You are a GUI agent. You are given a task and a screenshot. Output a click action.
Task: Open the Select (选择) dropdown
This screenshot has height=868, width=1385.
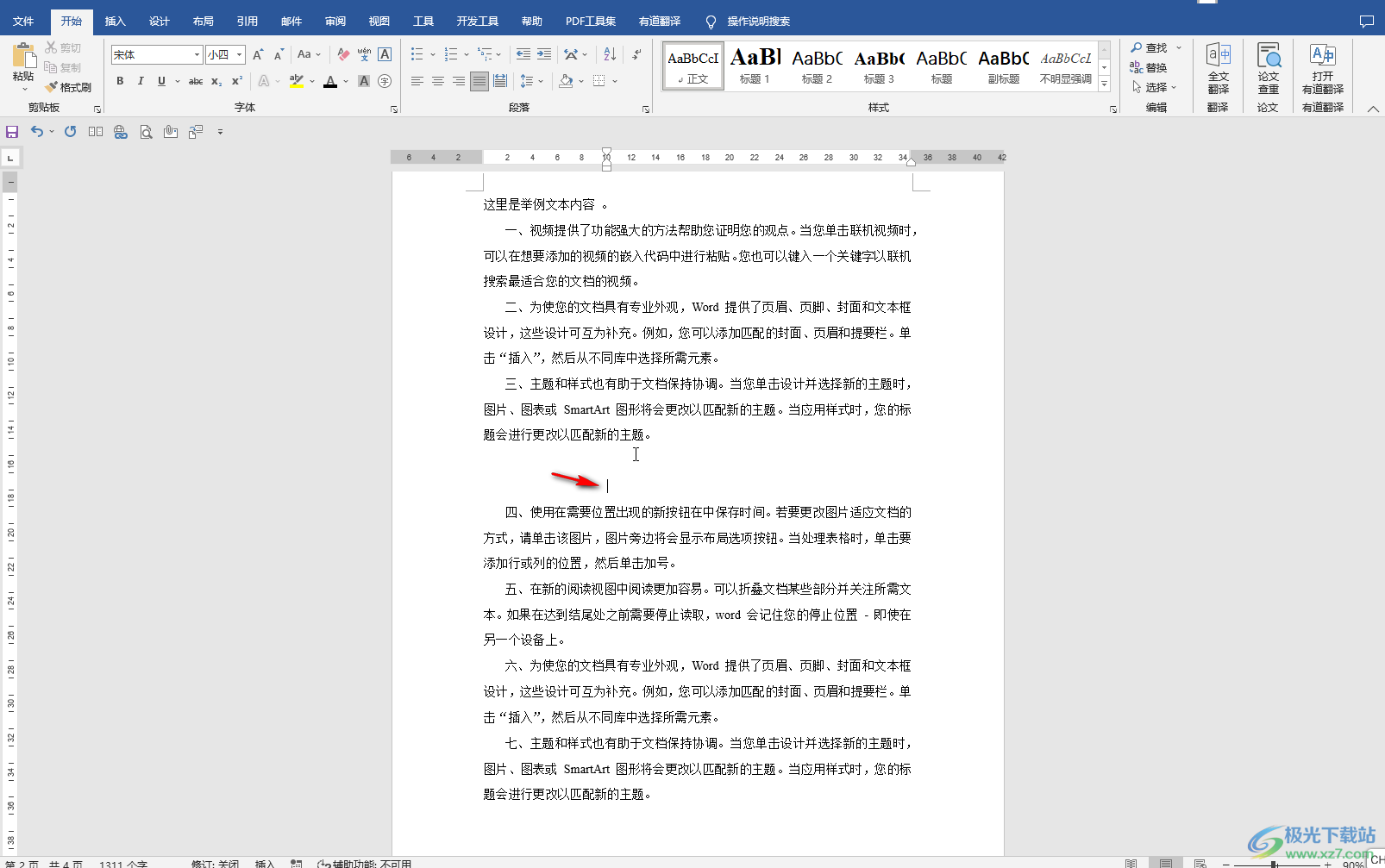(x=1155, y=87)
